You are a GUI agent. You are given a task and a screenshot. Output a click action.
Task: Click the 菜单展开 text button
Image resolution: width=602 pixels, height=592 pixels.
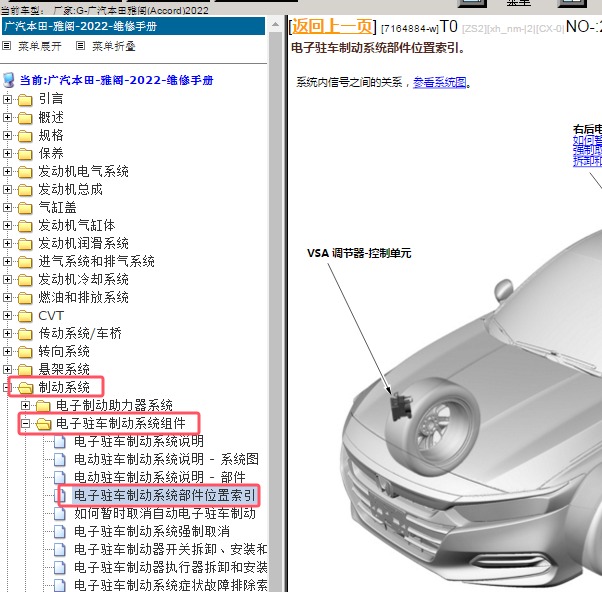(40, 46)
